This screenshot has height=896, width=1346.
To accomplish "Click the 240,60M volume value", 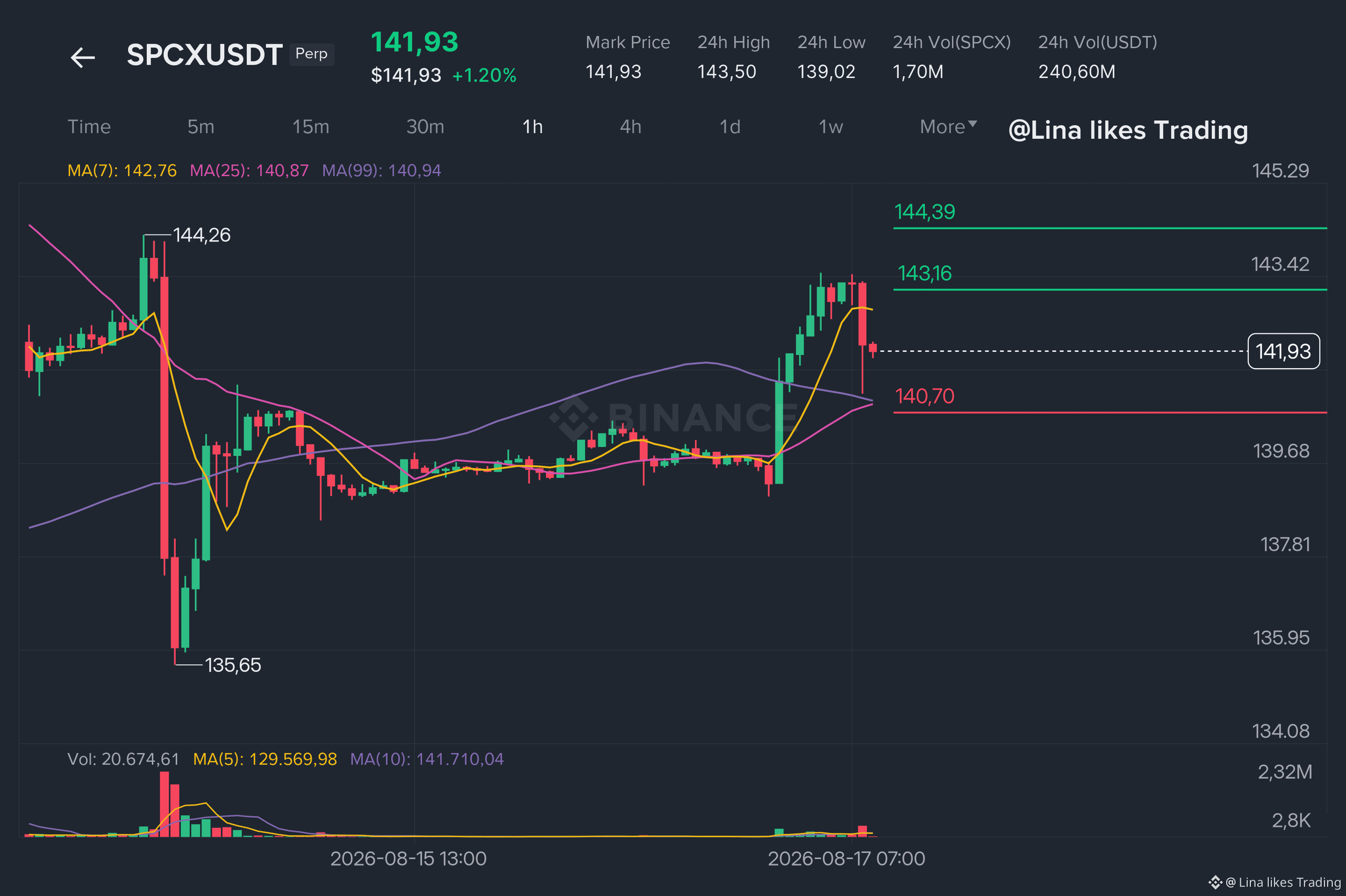I will pyautogui.click(x=1077, y=72).
